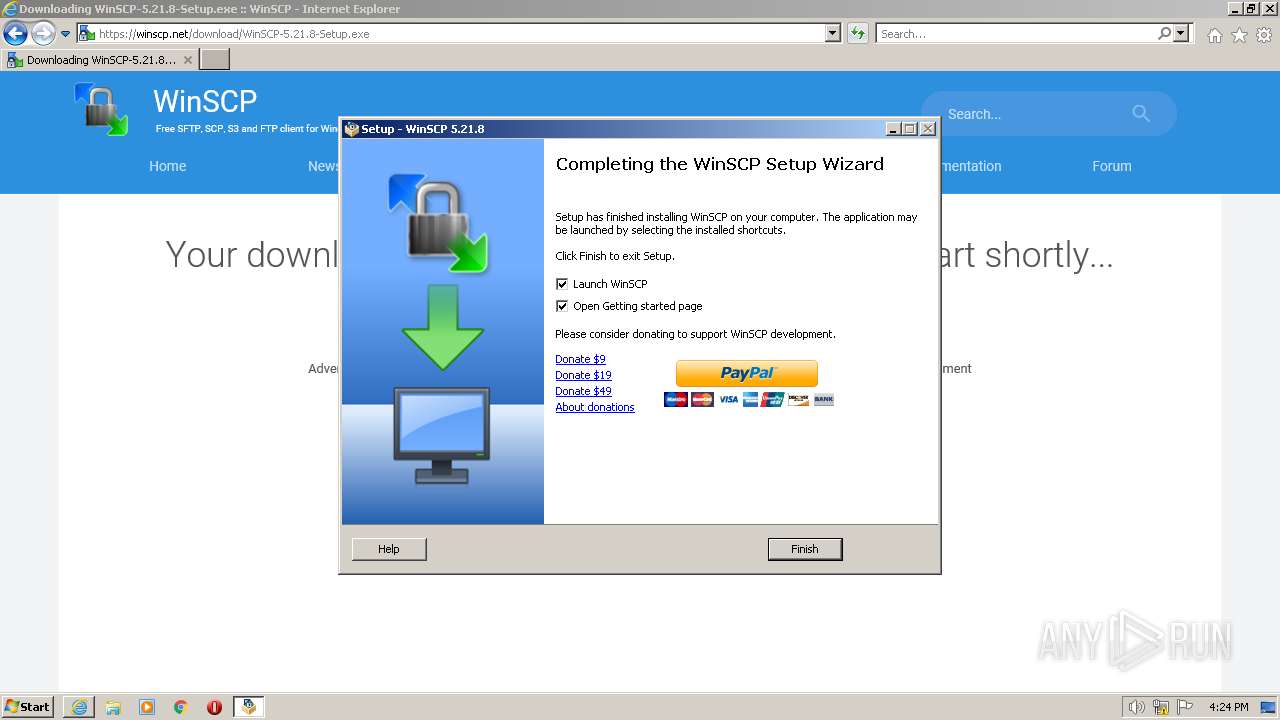Open the Donate $19 link
The height and width of the screenshot is (720, 1280).
[x=583, y=375]
